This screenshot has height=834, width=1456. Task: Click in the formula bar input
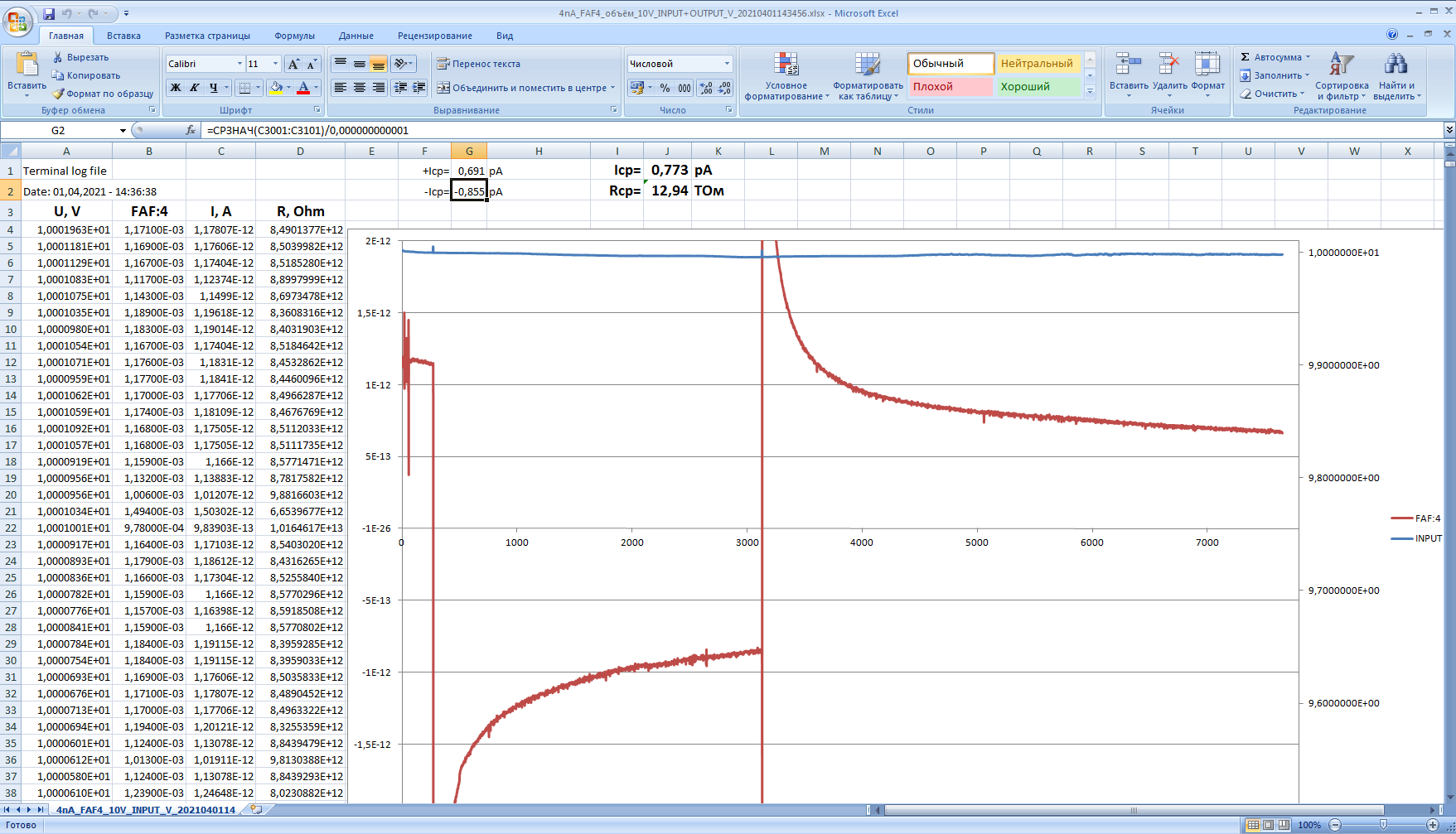(x=823, y=130)
